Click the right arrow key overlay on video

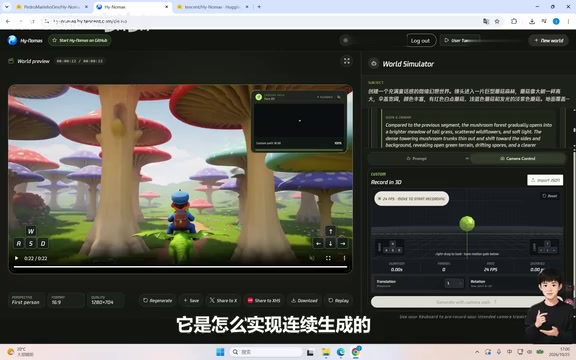343,243
